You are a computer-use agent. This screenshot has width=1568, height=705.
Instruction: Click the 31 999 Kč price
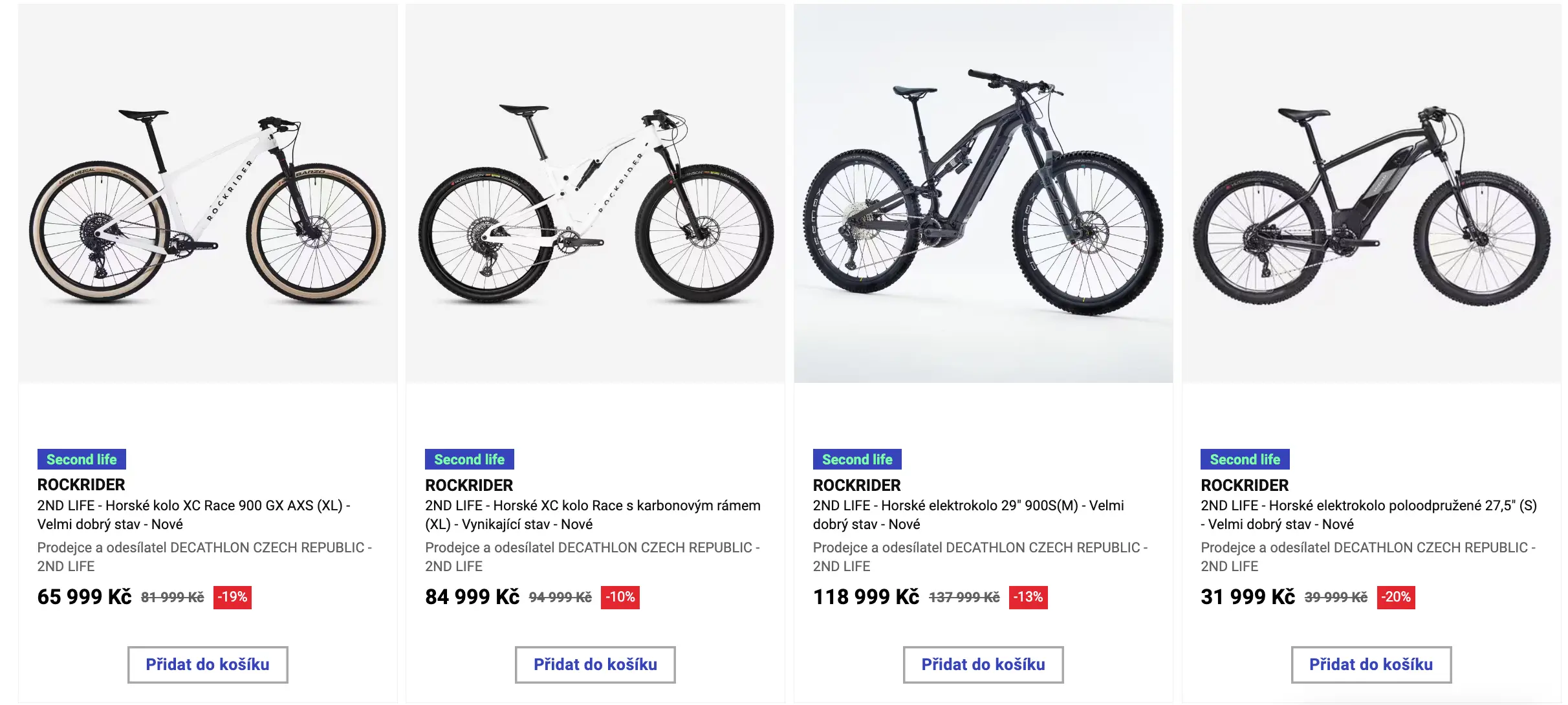coord(1247,596)
